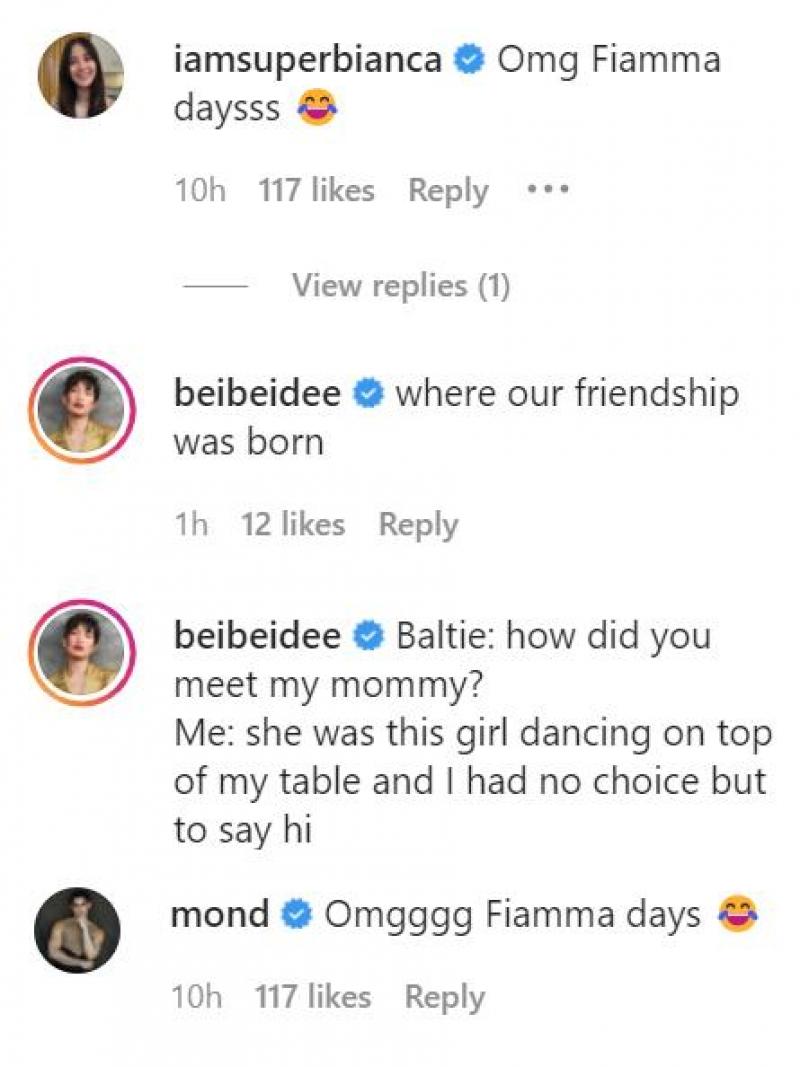Show the 12 likes list

click(x=293, y=524)
